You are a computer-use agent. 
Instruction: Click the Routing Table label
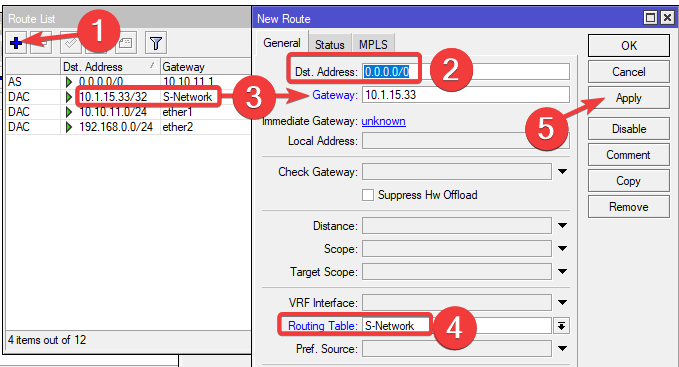(x=323, y=326)
